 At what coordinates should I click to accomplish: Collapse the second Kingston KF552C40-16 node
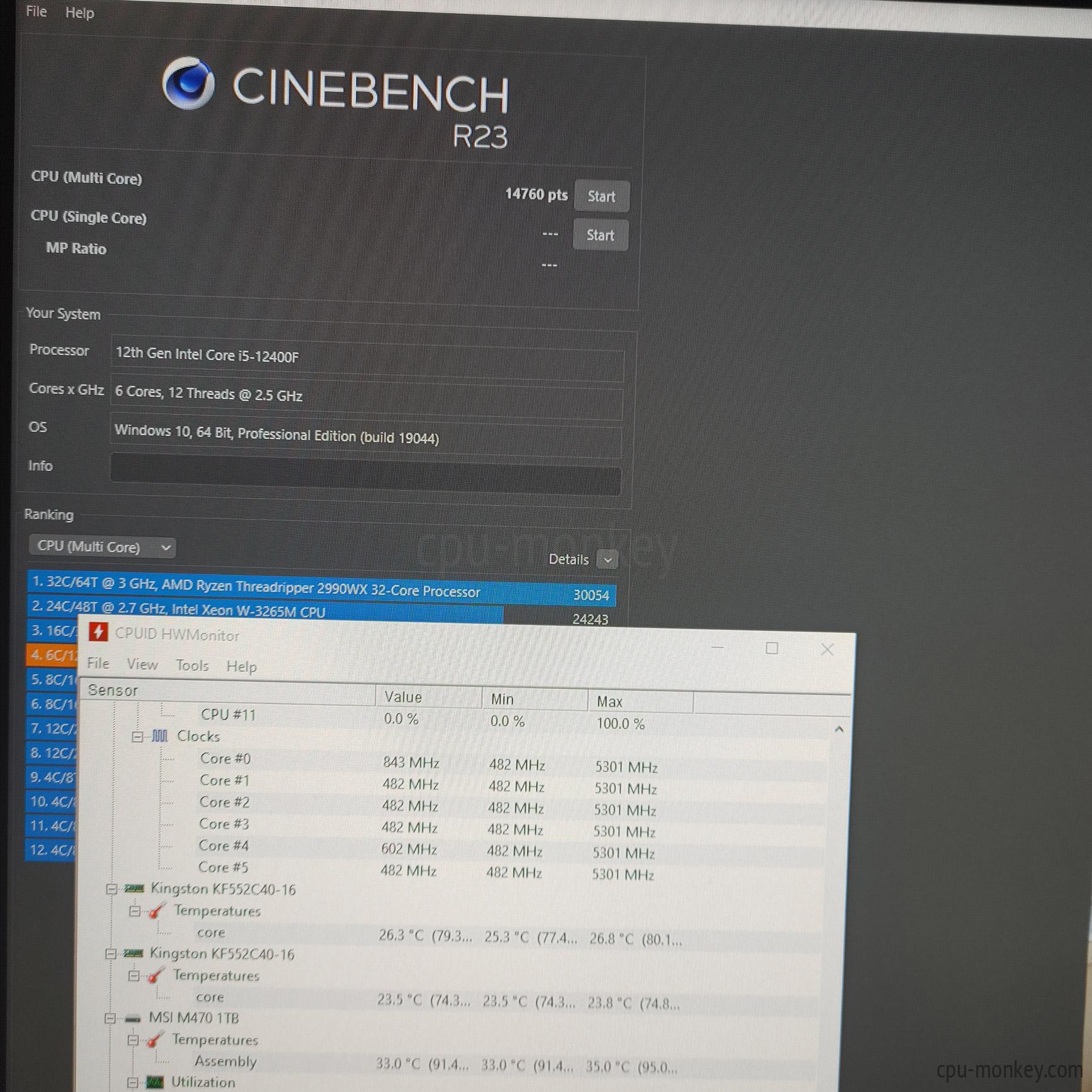(111, 953)
